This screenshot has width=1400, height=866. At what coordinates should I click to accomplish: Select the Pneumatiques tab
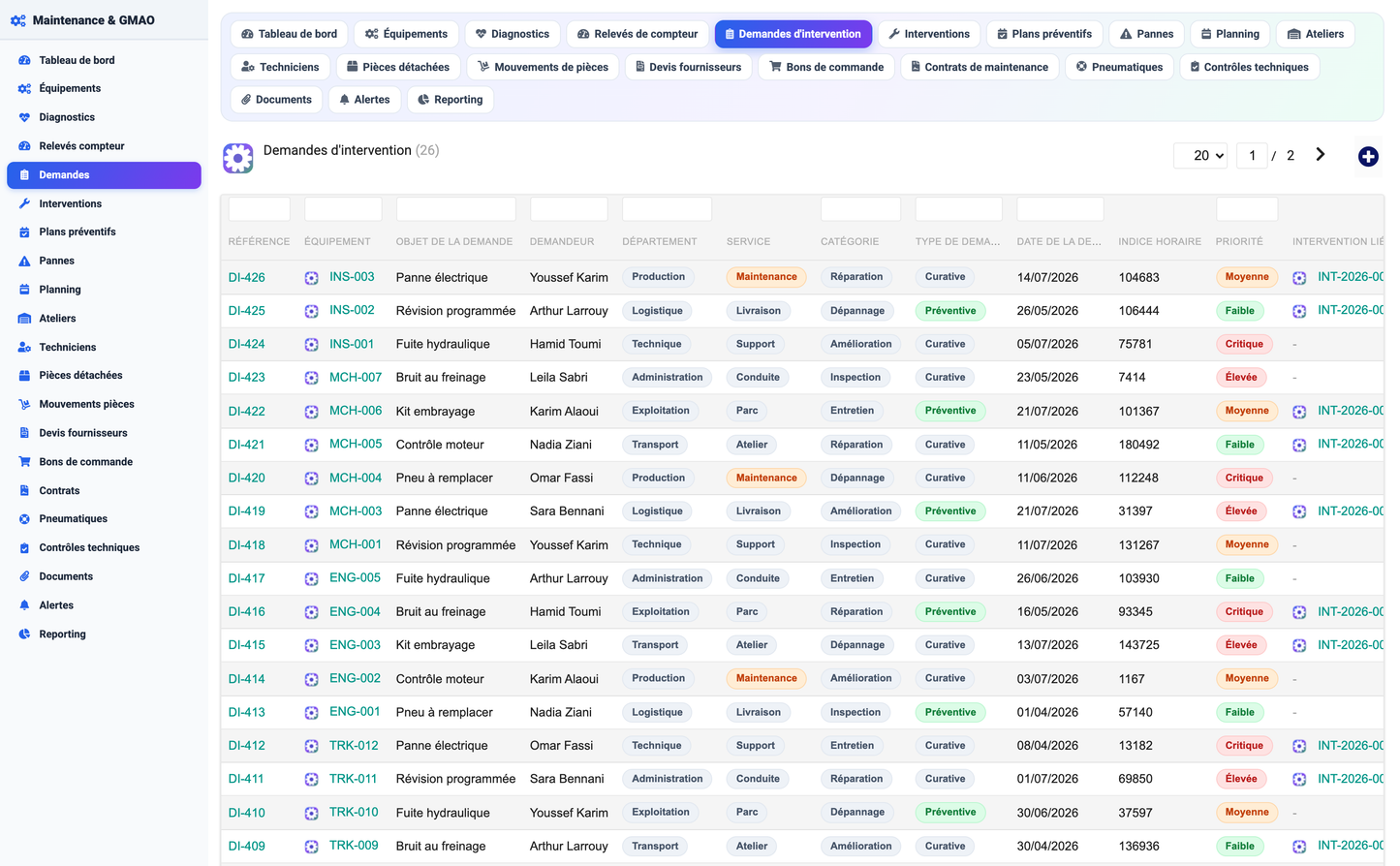click(x=1120, y=67)
